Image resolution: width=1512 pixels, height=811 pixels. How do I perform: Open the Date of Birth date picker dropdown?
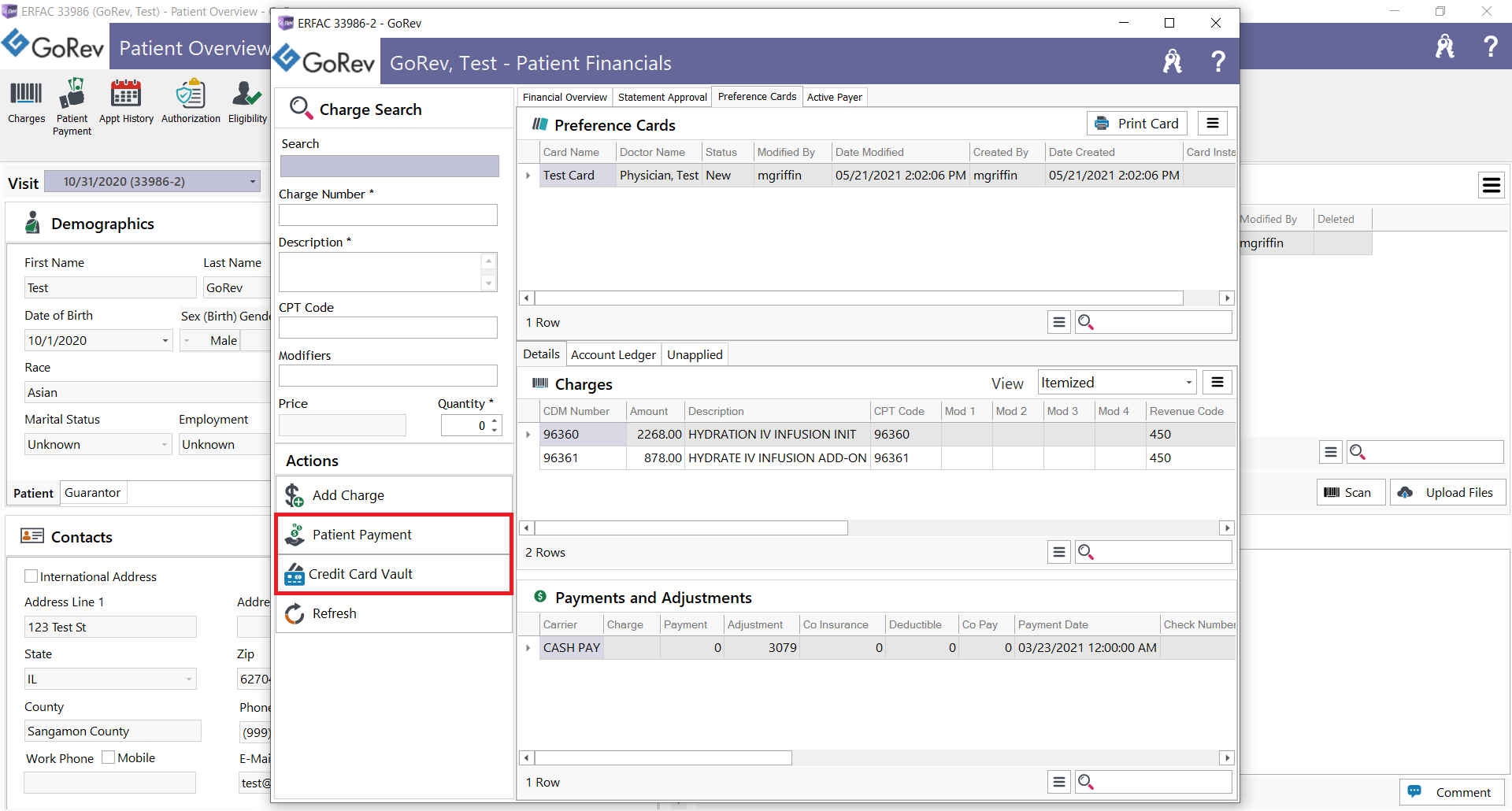pos(165,341)
